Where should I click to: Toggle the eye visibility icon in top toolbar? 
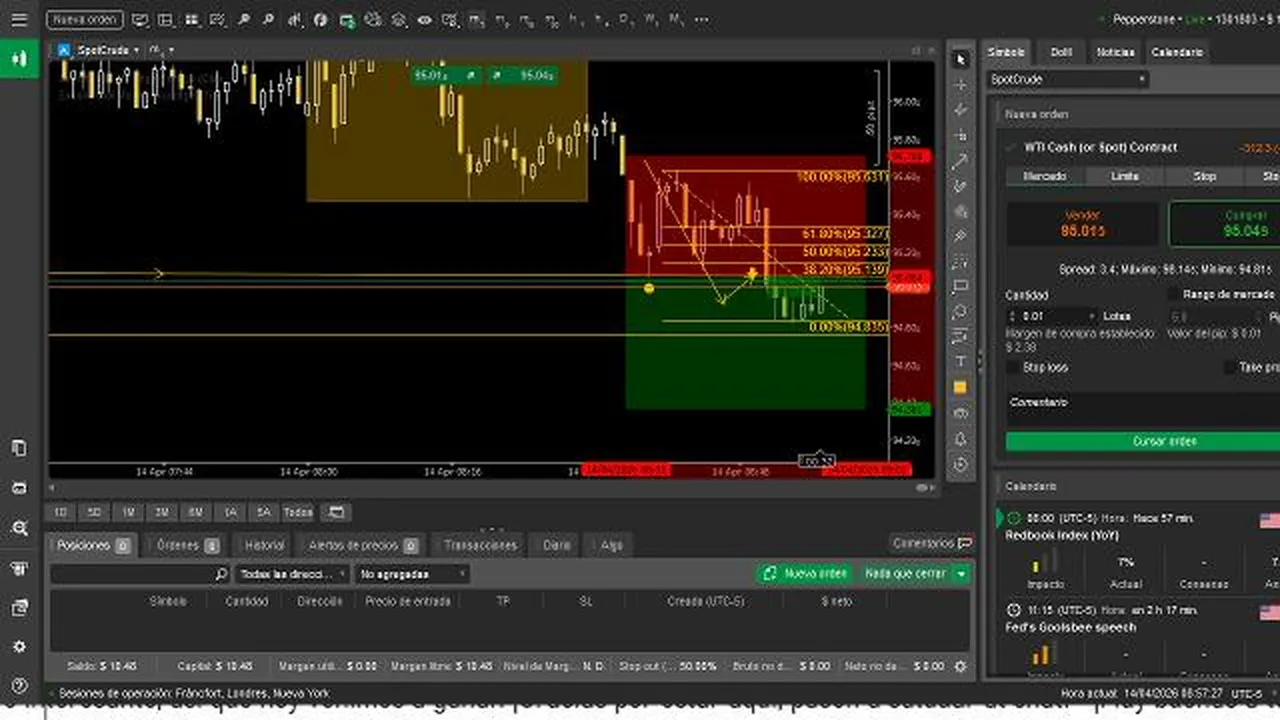pos(425,19)
